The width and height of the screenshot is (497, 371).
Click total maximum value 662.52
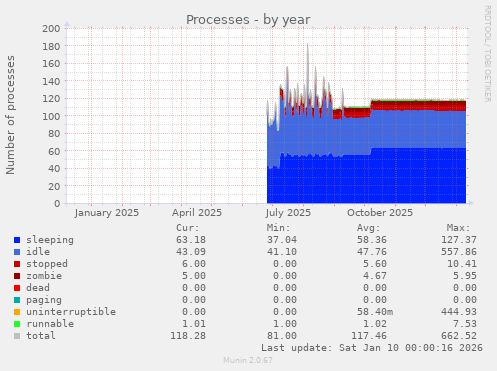tap(459, 336)
